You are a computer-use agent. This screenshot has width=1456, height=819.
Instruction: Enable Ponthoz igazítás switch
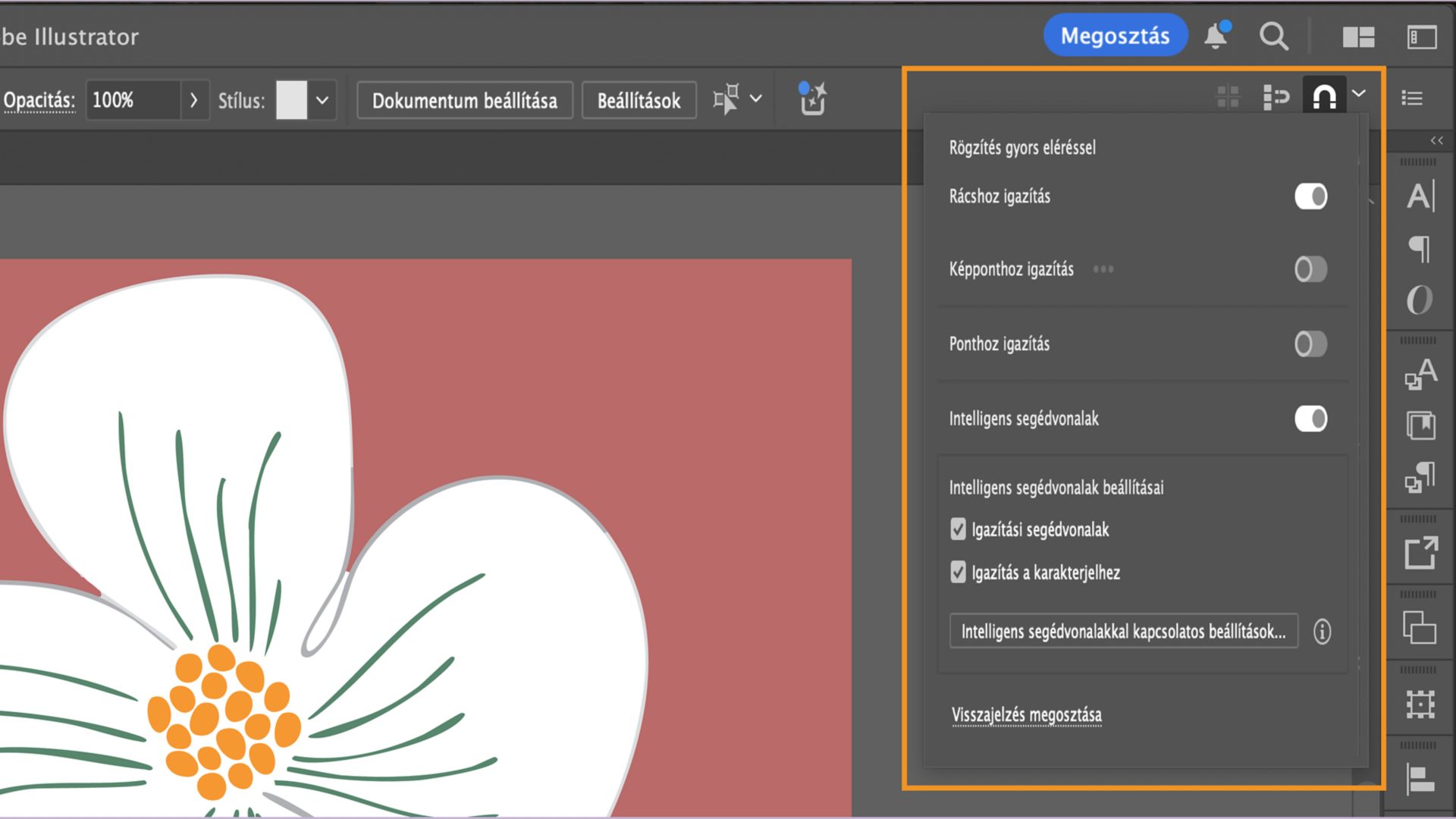coord(1310,344)
